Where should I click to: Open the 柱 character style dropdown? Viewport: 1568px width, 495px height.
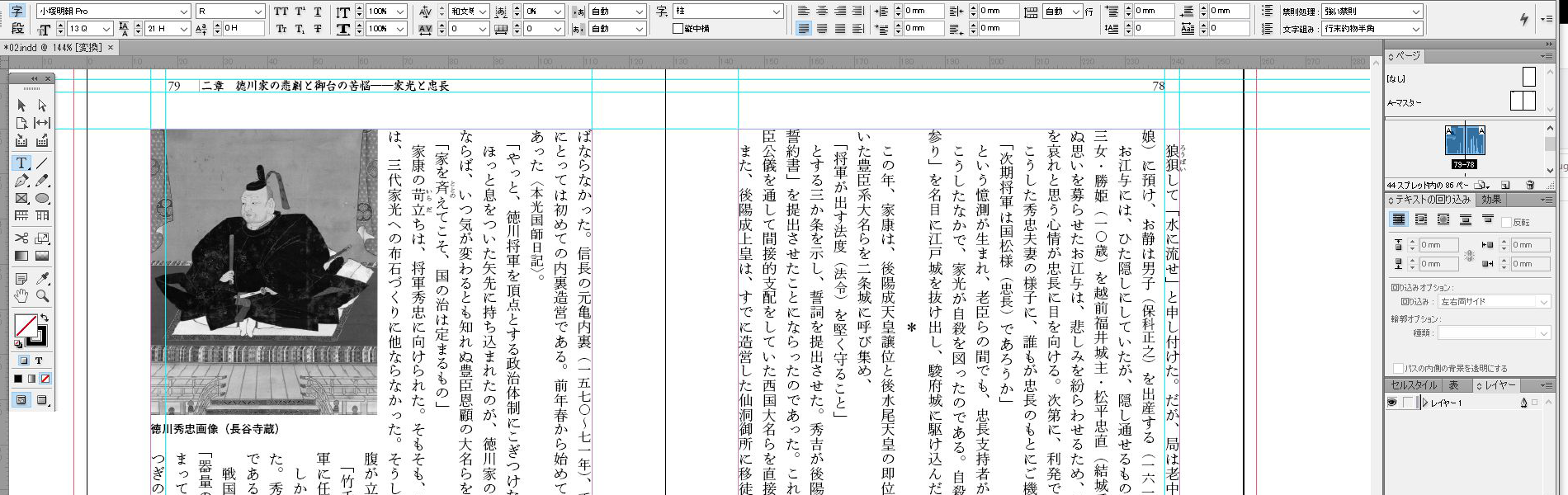point(777,12)
